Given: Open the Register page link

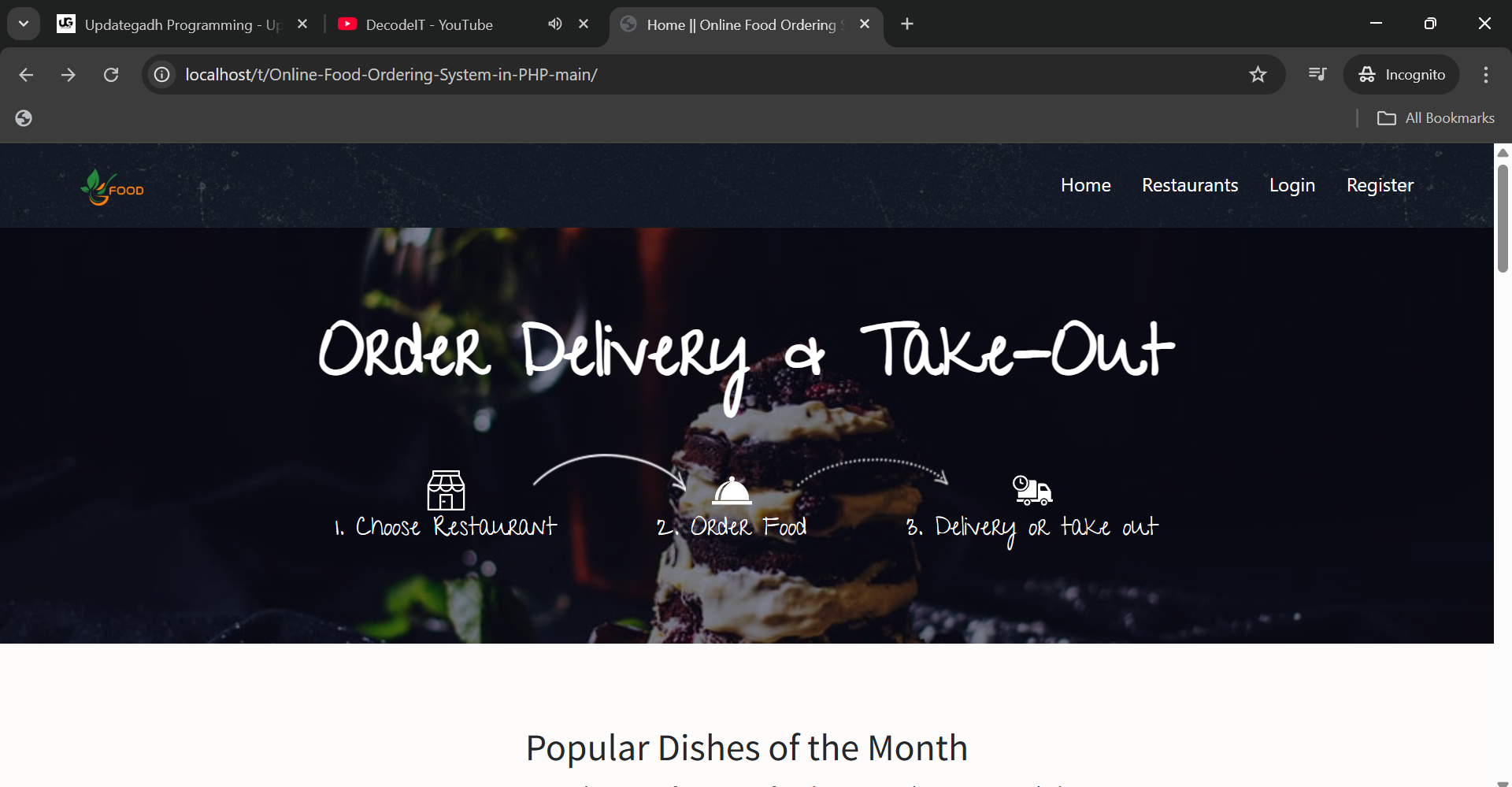Looking at the screenshot, I should (1380, 185).
